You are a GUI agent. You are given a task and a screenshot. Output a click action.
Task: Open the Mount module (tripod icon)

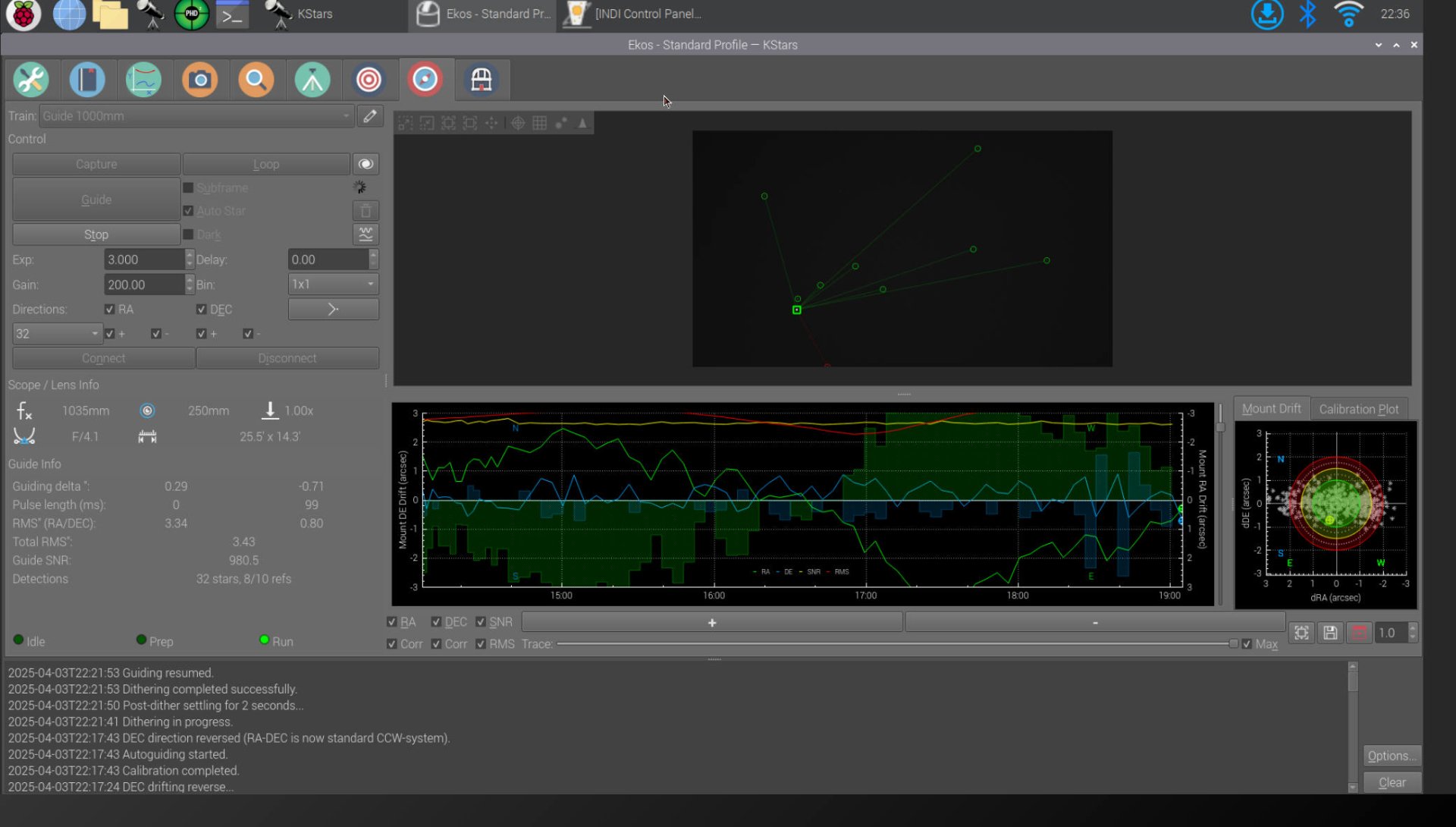coord(312,80)
